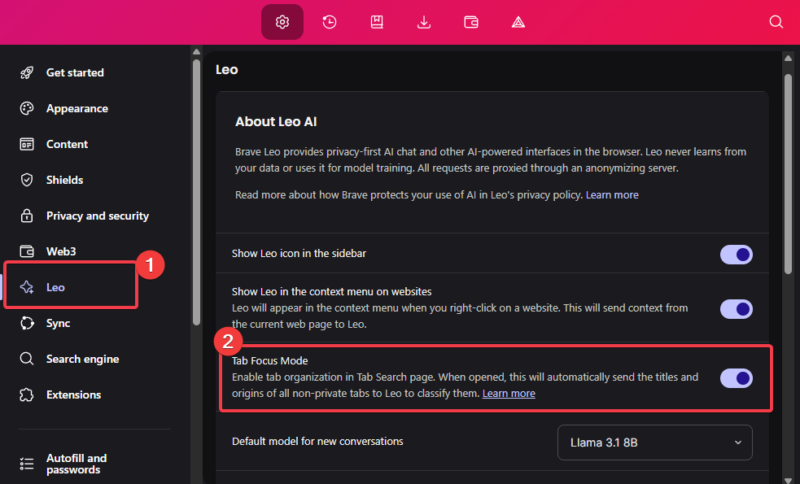Click the main panel scroll up arrow
The image size is (800, 484).
click(788, 58)
